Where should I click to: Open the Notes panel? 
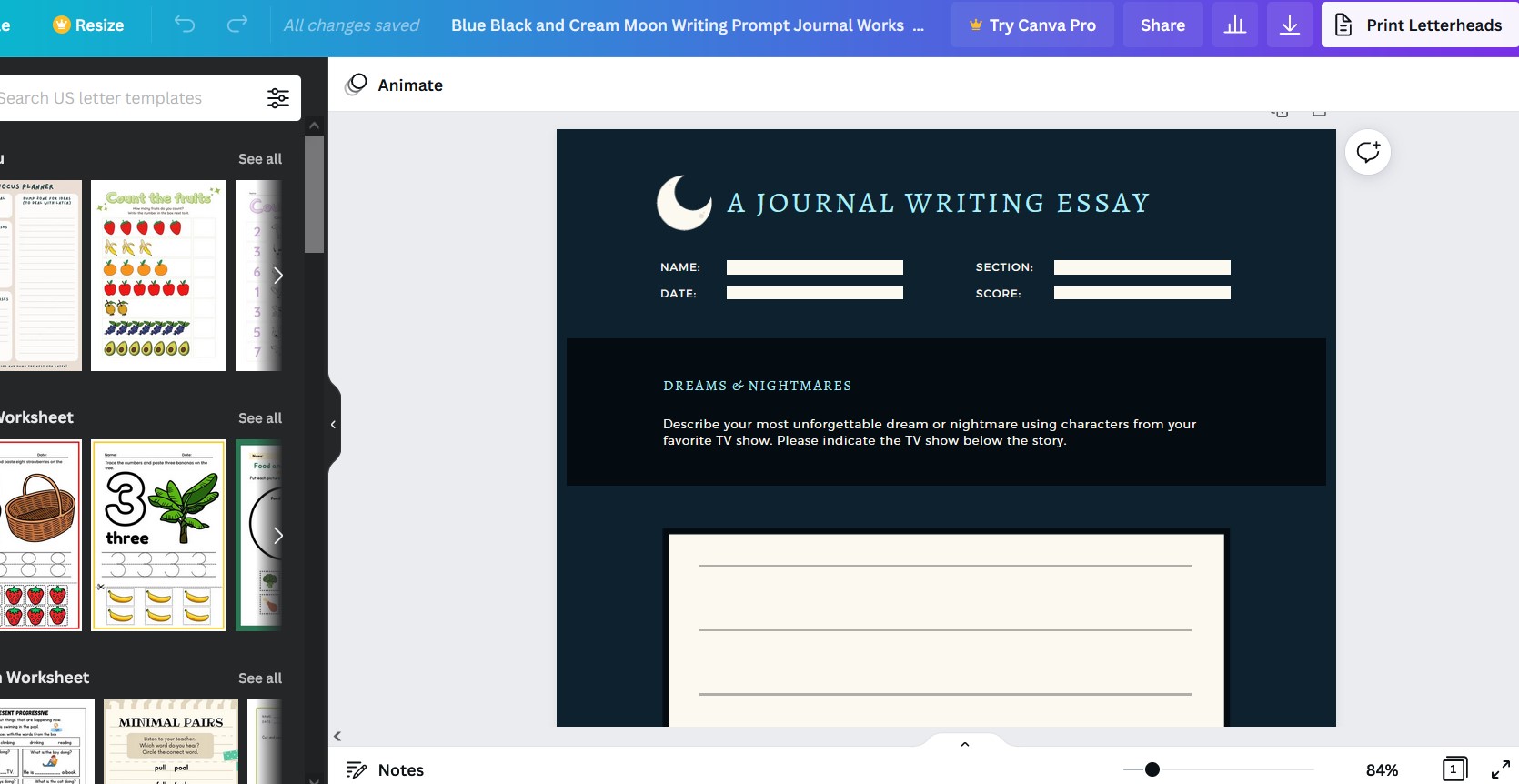386,769
